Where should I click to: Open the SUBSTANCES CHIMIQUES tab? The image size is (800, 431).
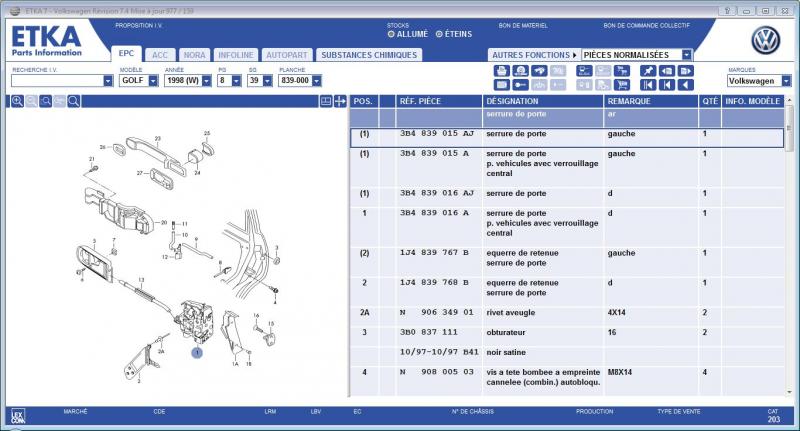point(369,55)
